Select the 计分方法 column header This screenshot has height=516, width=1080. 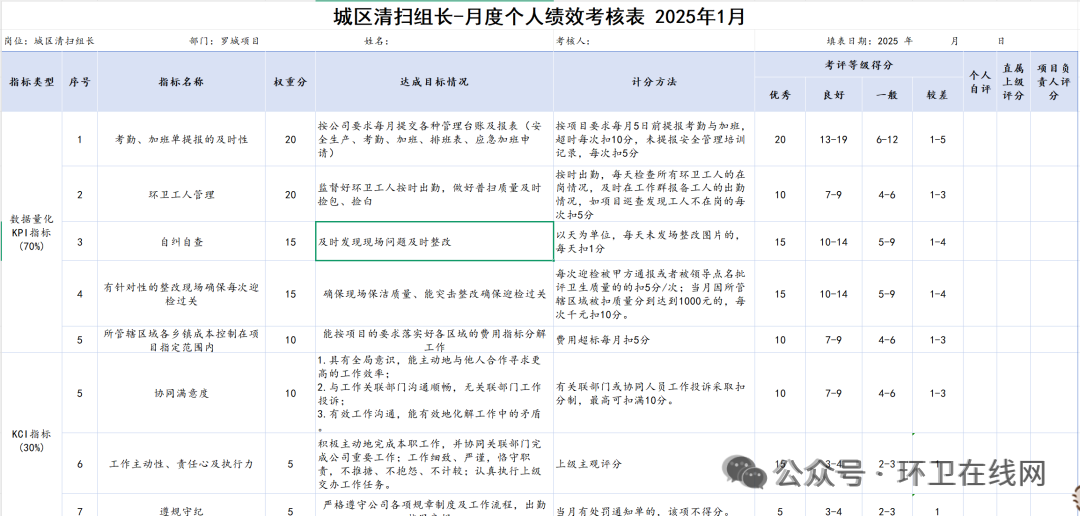654,82
